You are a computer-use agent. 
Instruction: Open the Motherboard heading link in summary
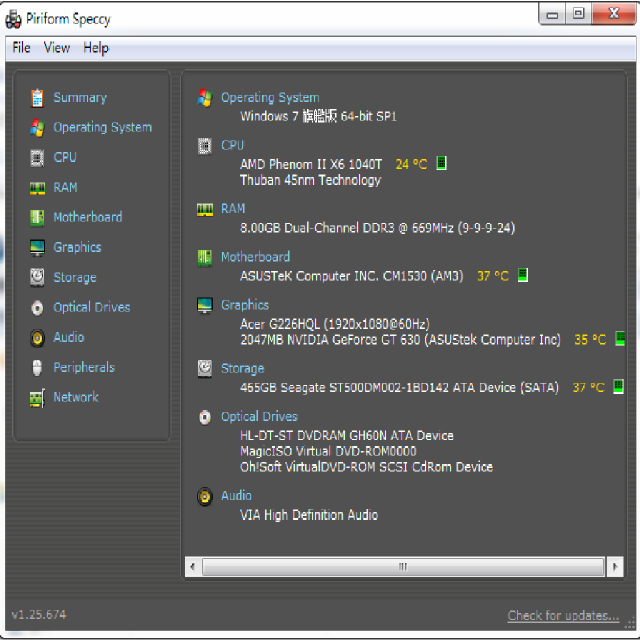(x=255, y=257)
